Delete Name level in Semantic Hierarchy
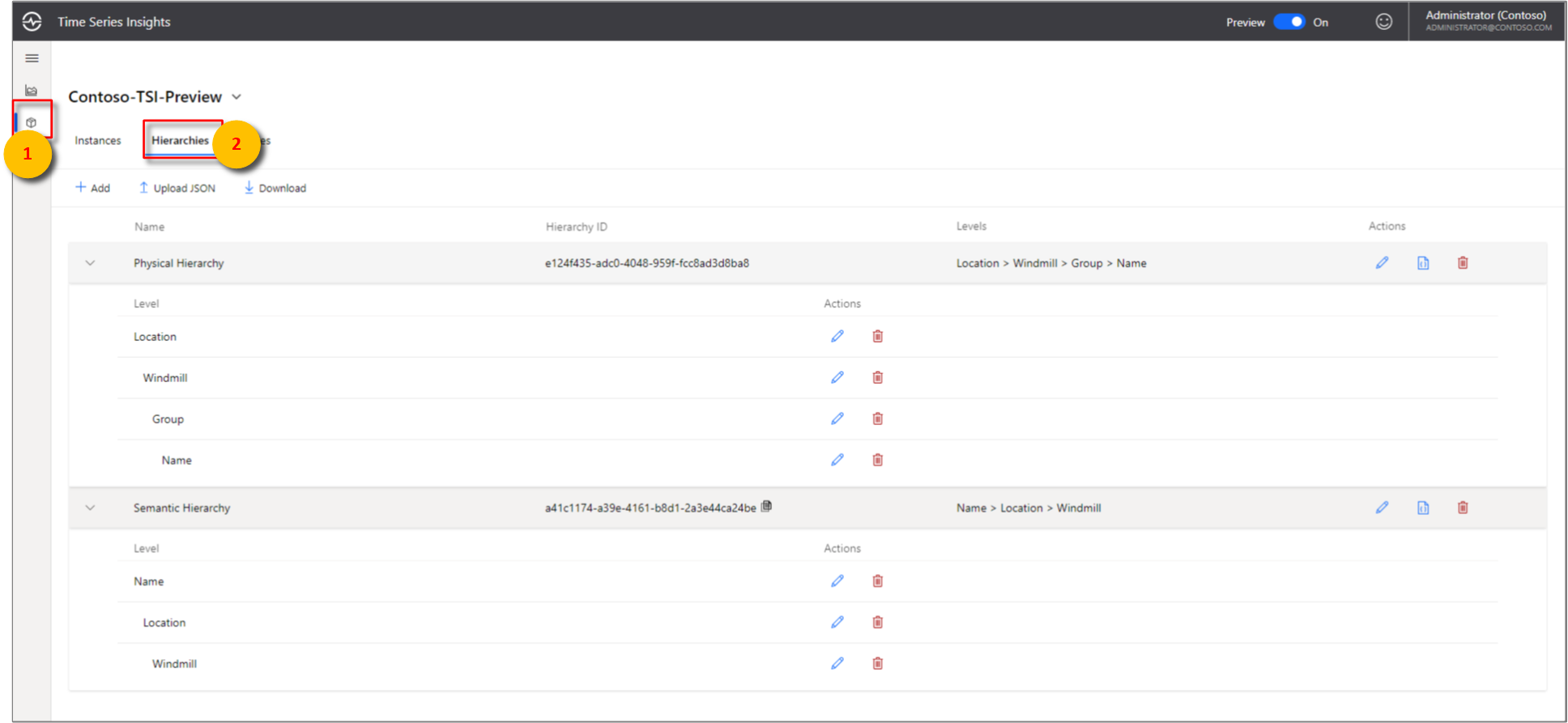The width and height of the screenshot is (1568, 723). coord(878,581)
